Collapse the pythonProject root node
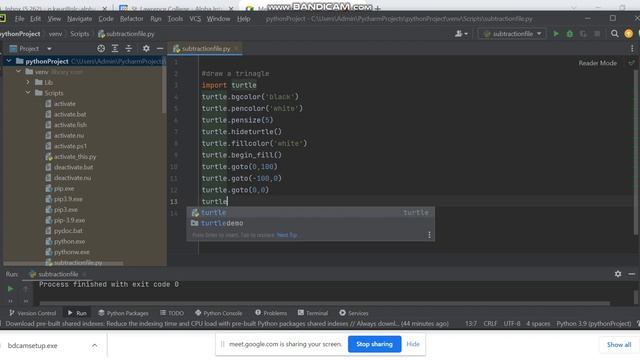 point(9,61)
